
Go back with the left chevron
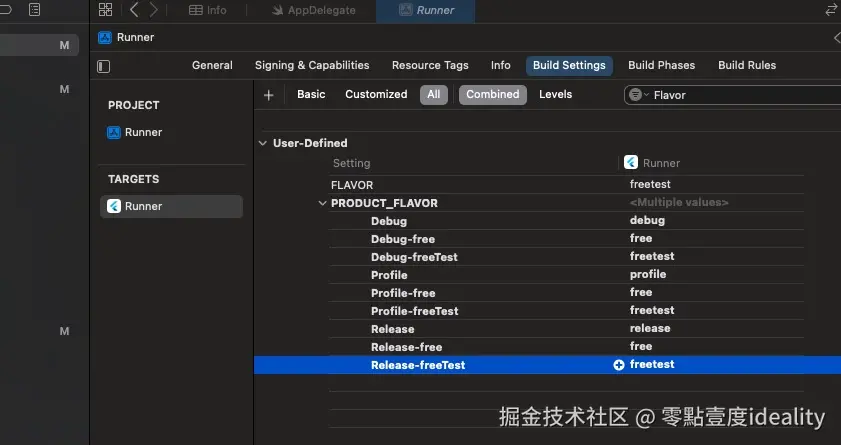coord(134,10)
